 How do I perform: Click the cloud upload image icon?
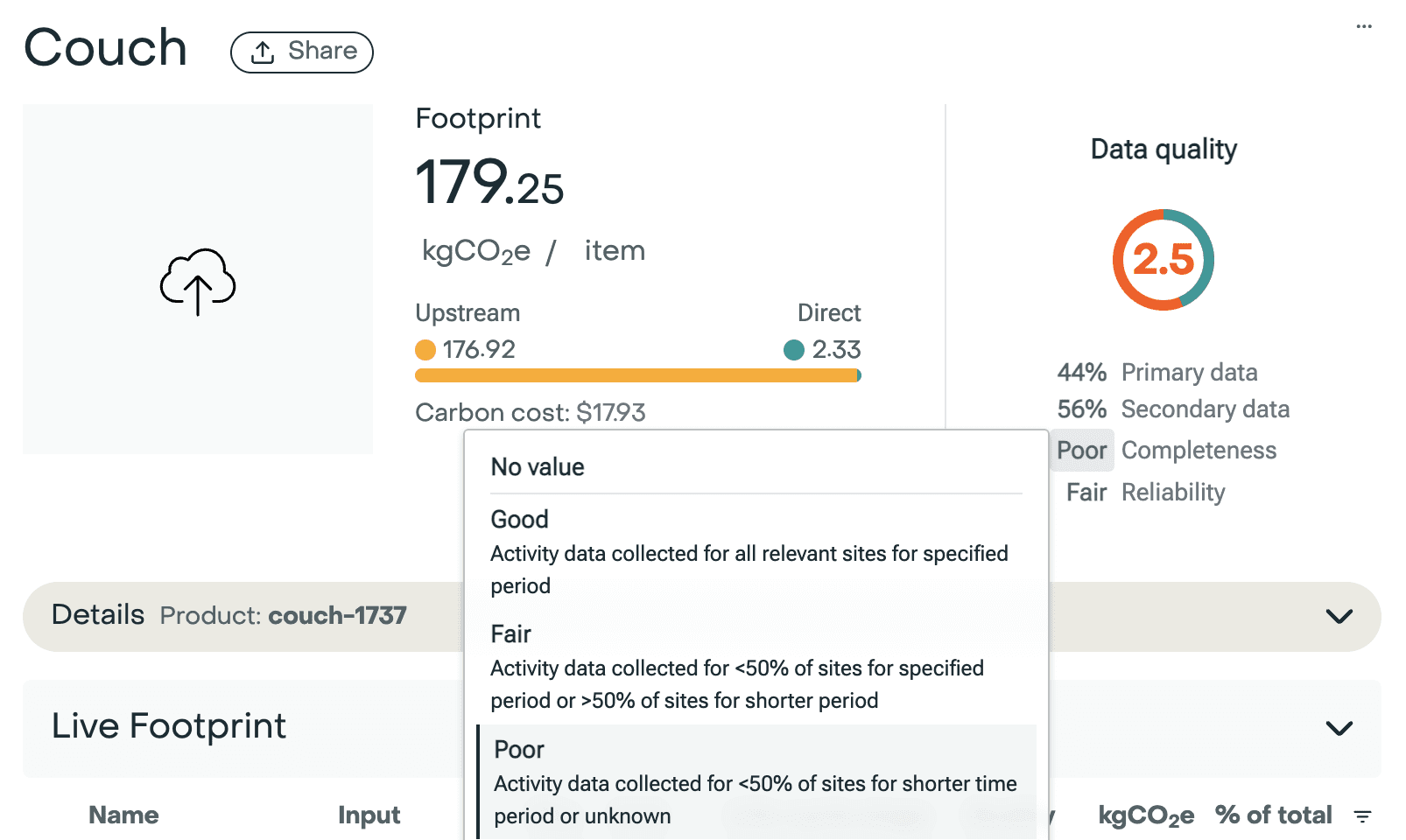point(198,282)
